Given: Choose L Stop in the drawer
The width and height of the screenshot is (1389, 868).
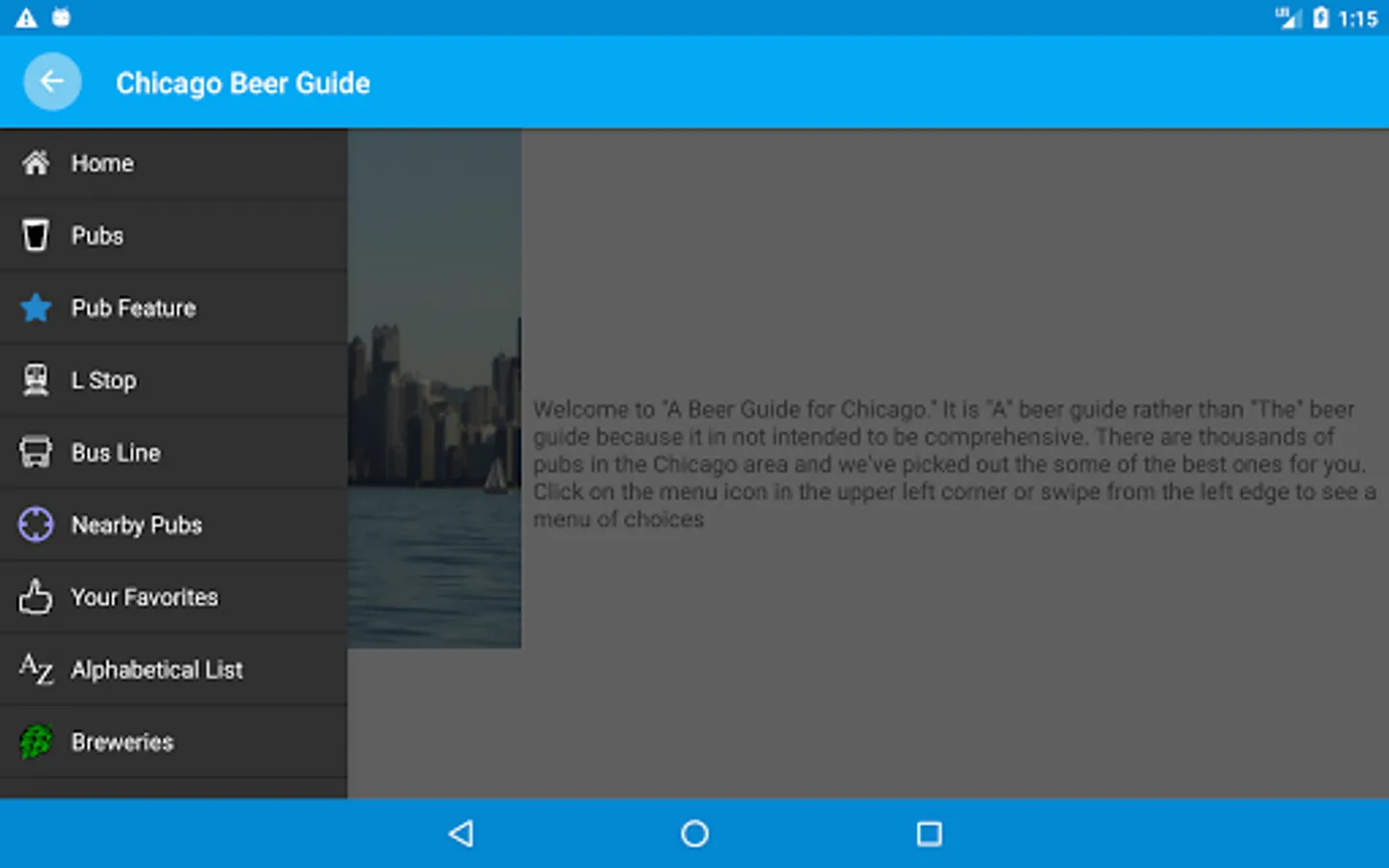Looking at the screenshot, I should pyautogui.click(x=174, y=380).
